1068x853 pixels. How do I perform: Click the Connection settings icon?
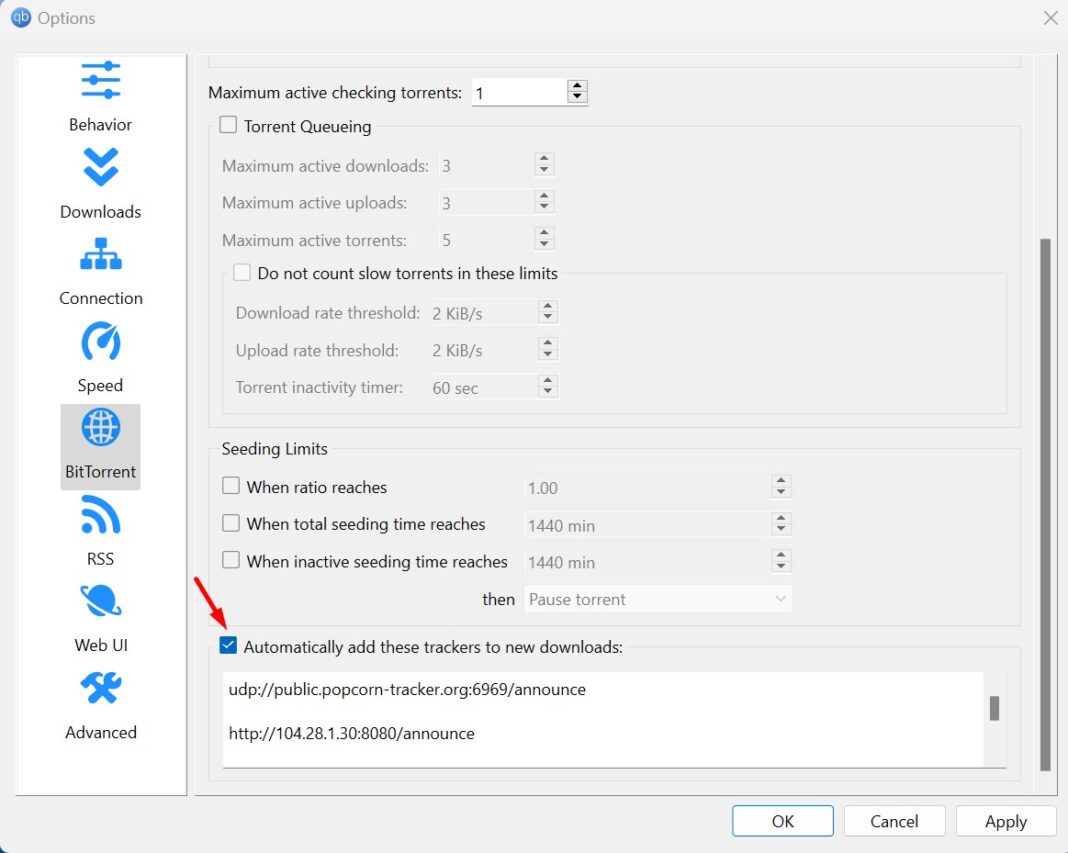(x=99, y=253)
